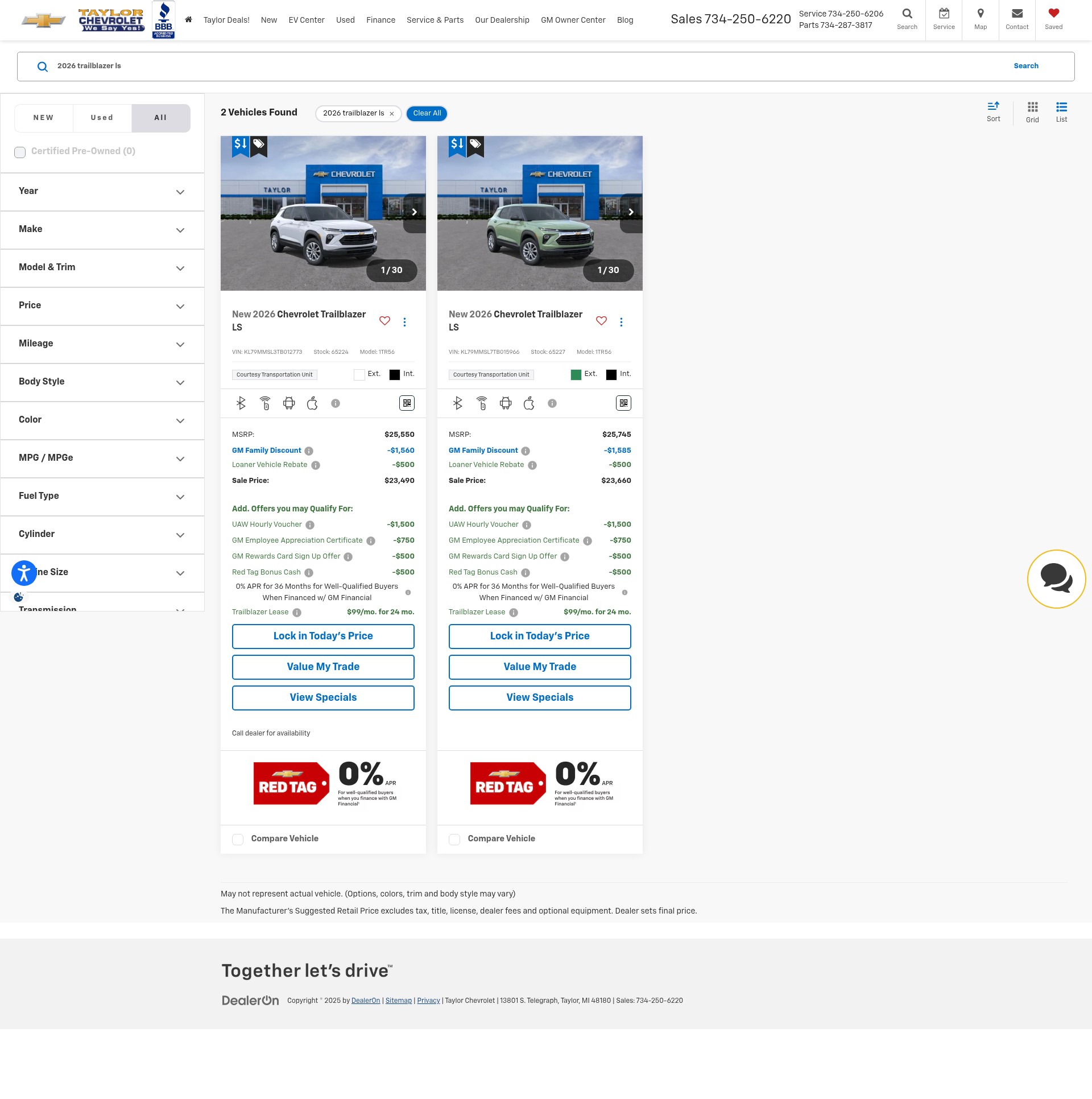Check Compare Vehicle for white Trailblazer
The image size is (1092, 1099).
coord(238,840)
